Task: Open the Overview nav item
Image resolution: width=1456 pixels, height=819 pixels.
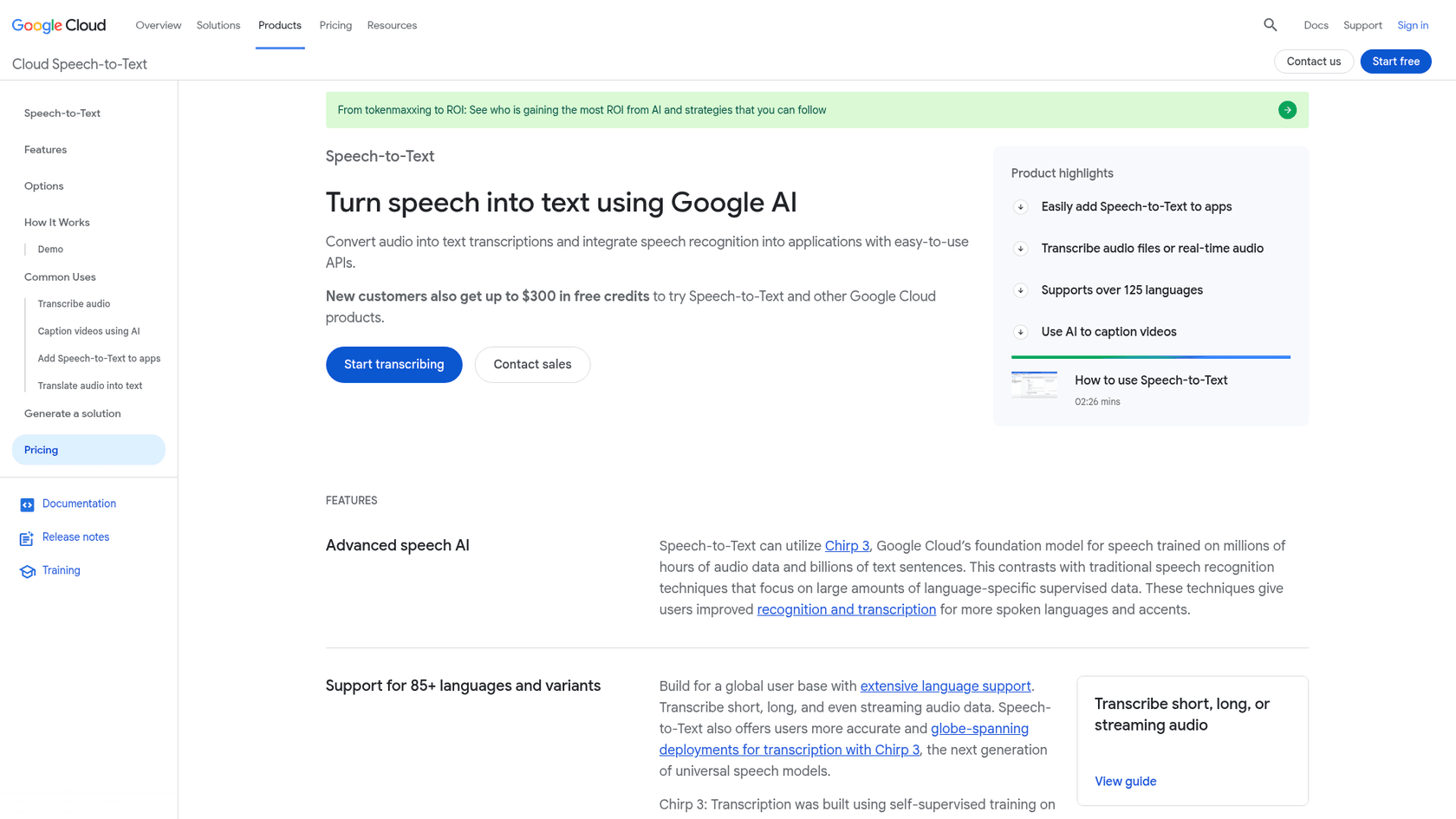Action: [x=159, y=25]
